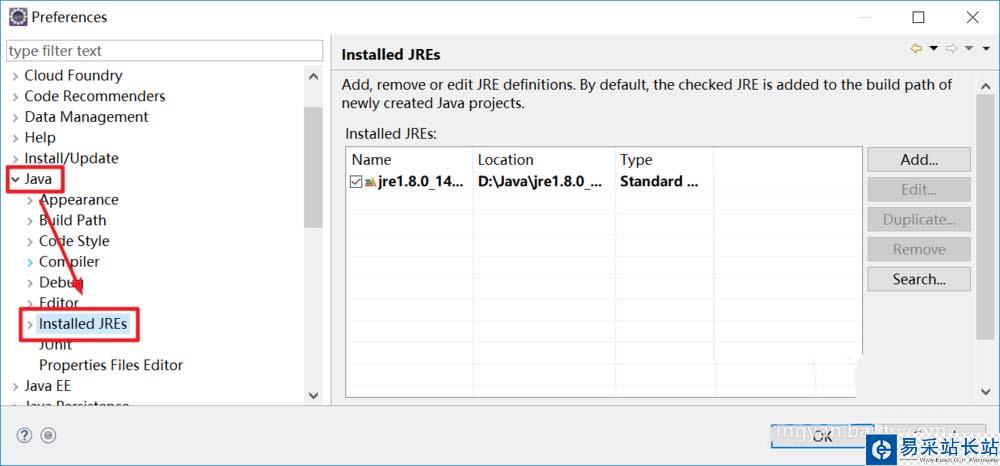Open the view menu dropdown arrow
1000x466 pixels.
pos(984,48)
